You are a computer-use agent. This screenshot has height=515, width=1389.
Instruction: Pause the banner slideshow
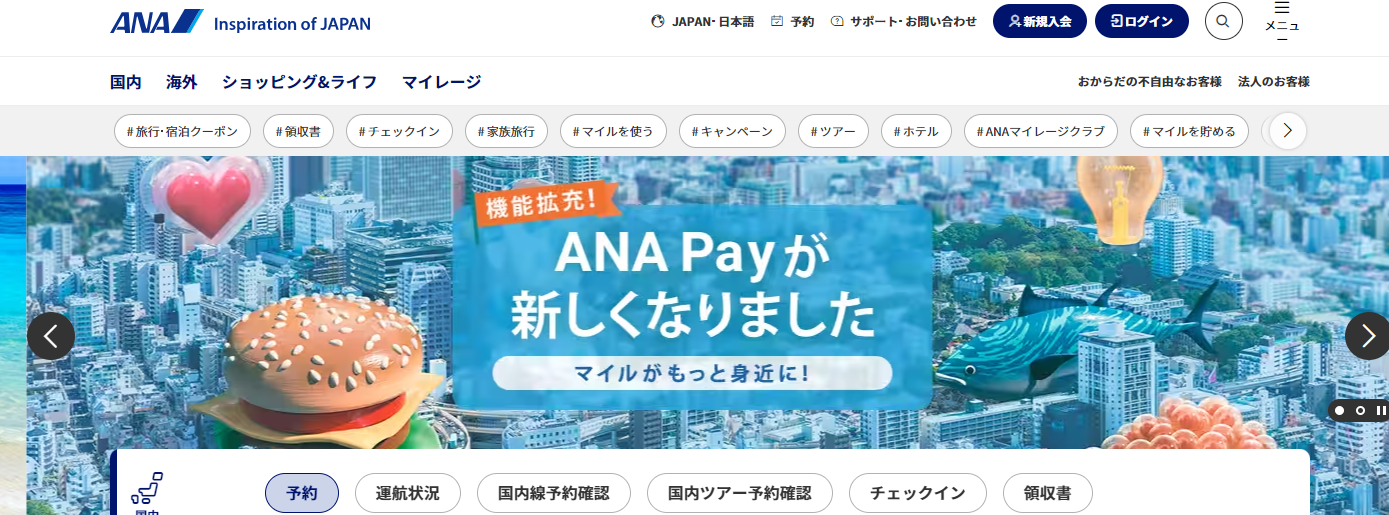pyautogui.click(x=1381, y=410)
